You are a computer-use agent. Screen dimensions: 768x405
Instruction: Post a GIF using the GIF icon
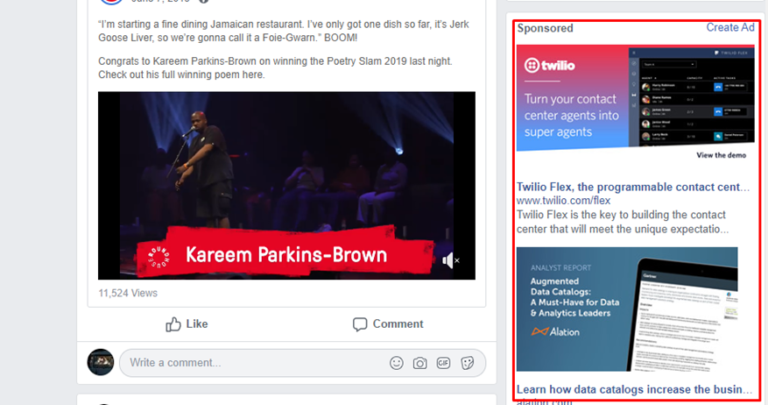pos(443,363)
